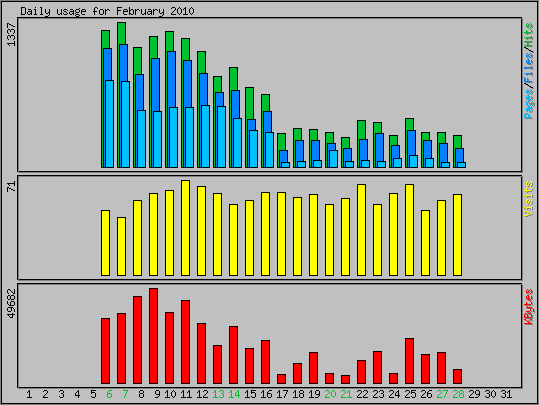Click the Pages/Files/Hits vertical legend
539x405 pixels.
529,71
